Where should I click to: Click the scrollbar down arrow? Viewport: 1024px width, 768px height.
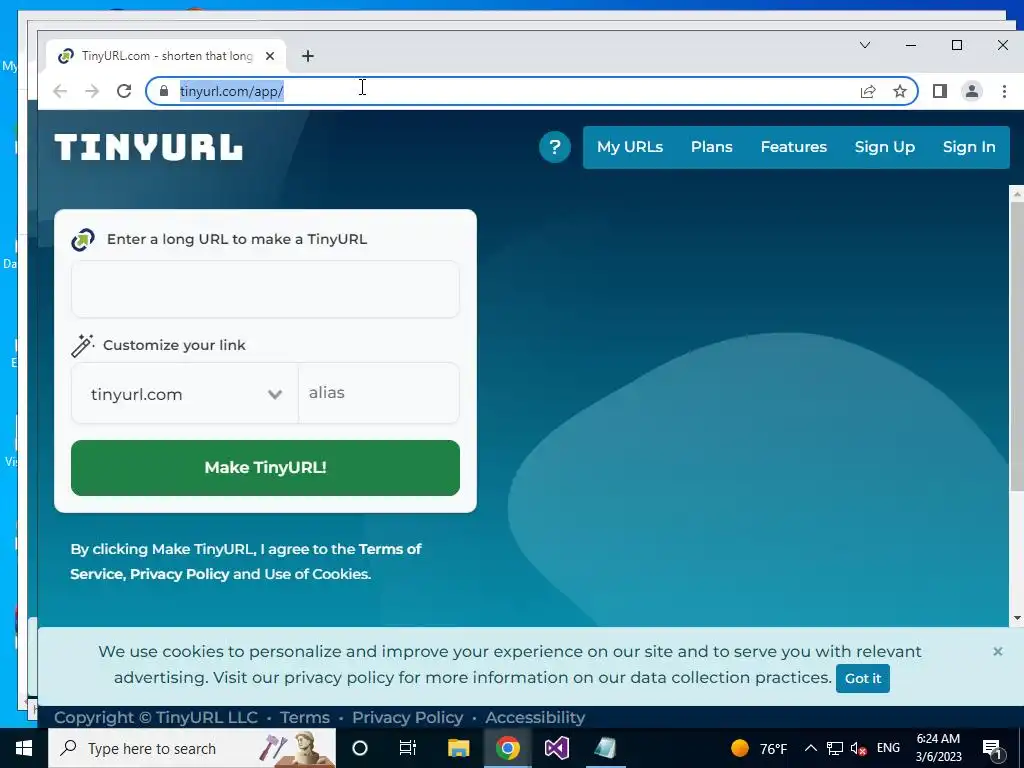tap(1017, 618)
